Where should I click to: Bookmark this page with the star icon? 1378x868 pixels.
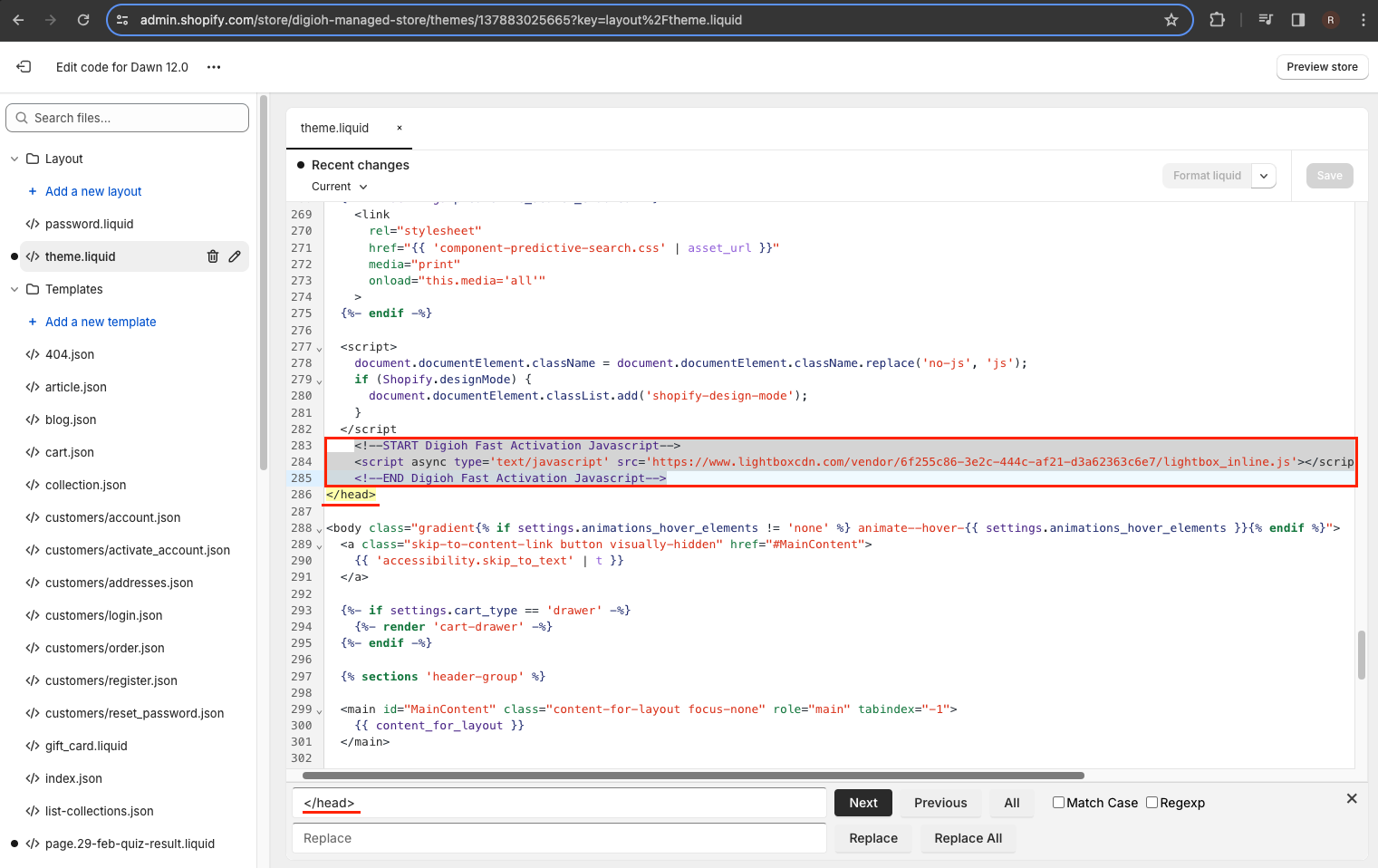(1171, 20)
